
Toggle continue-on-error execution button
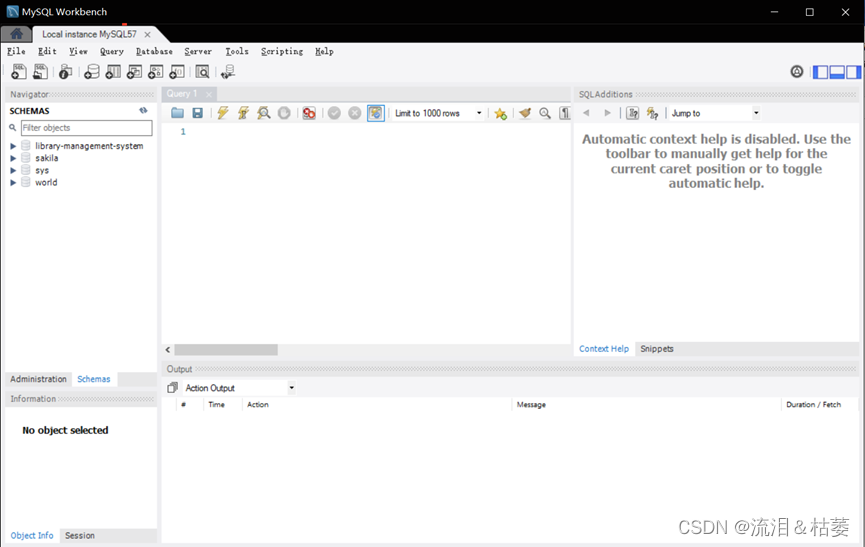click(x=309, y=113)
